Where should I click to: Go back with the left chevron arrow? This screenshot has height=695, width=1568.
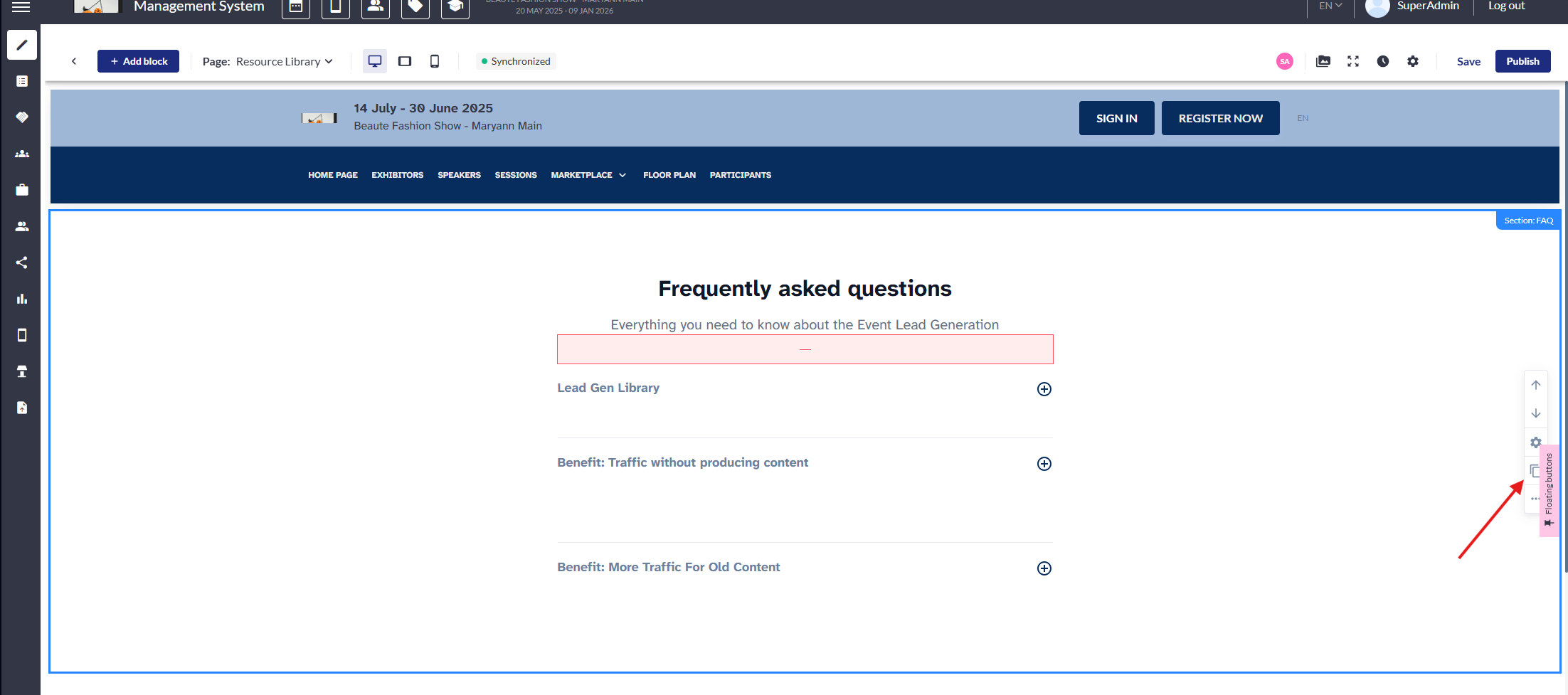74,61
